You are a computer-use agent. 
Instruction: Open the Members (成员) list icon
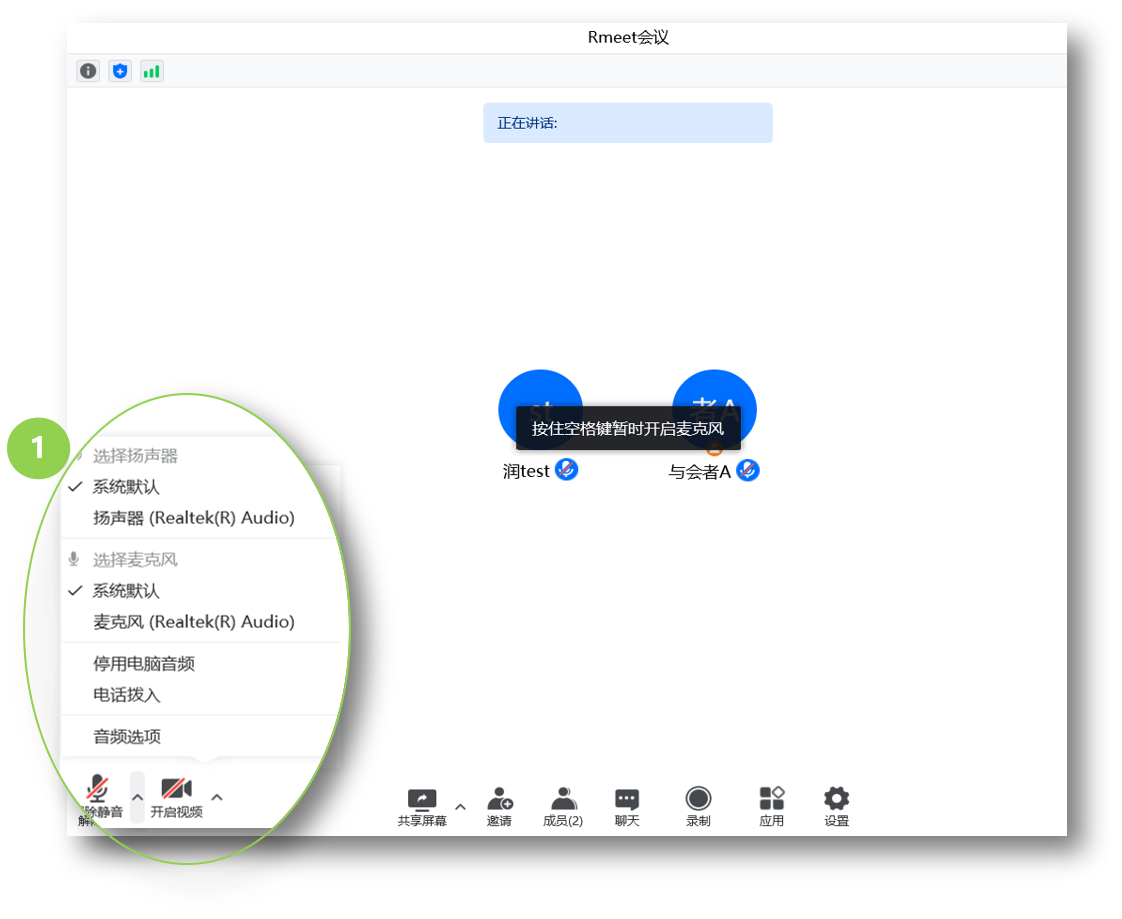pos(563,799)
